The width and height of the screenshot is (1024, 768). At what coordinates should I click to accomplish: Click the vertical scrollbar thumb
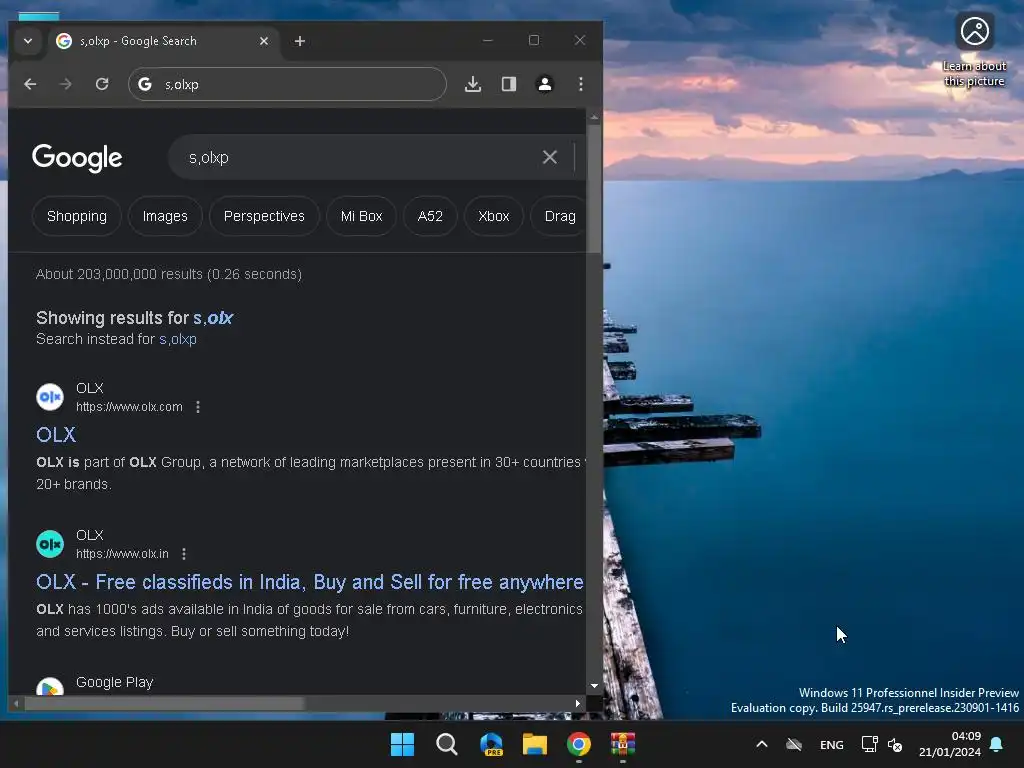tap(594, 188)
